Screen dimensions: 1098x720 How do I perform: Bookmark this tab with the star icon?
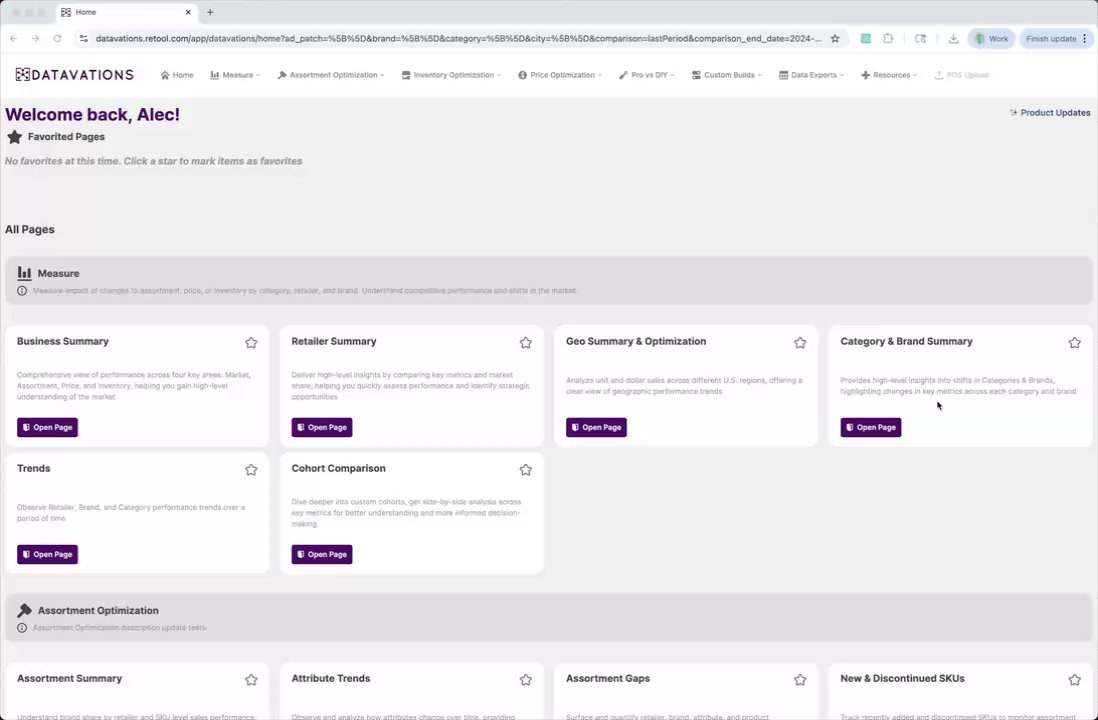[x=835, y=39]
